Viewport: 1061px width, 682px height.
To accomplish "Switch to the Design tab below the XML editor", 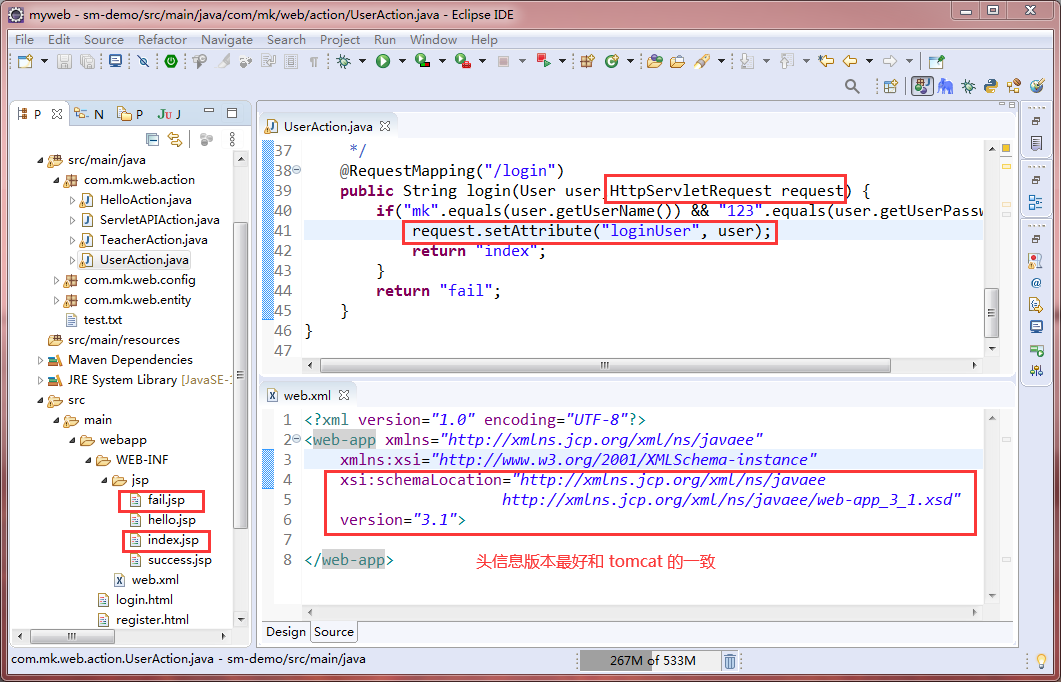I will [x=286, y=632].
